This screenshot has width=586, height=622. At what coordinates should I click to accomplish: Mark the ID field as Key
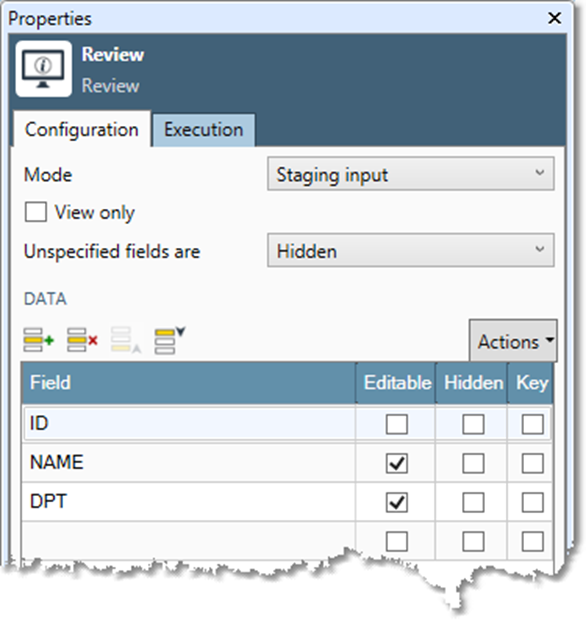(532, 424)
